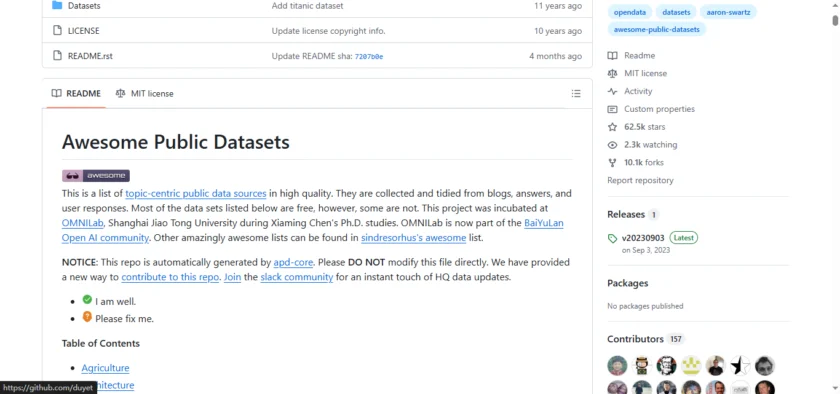840x394 pixels.
Task: Click the book icon beside Readme
Action: coord(612,55)
